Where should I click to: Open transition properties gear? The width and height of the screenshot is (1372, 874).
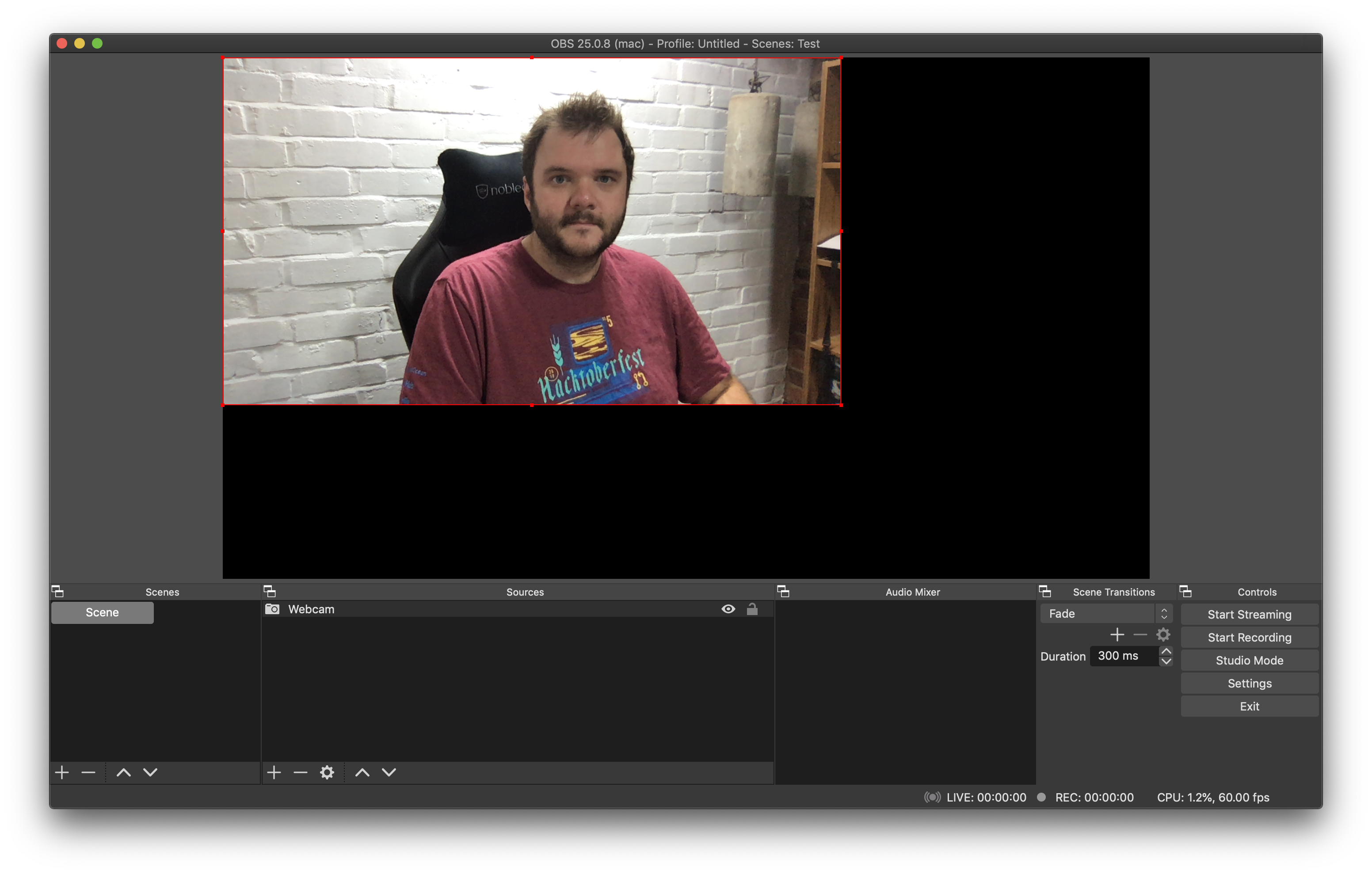coord(1163,634)
